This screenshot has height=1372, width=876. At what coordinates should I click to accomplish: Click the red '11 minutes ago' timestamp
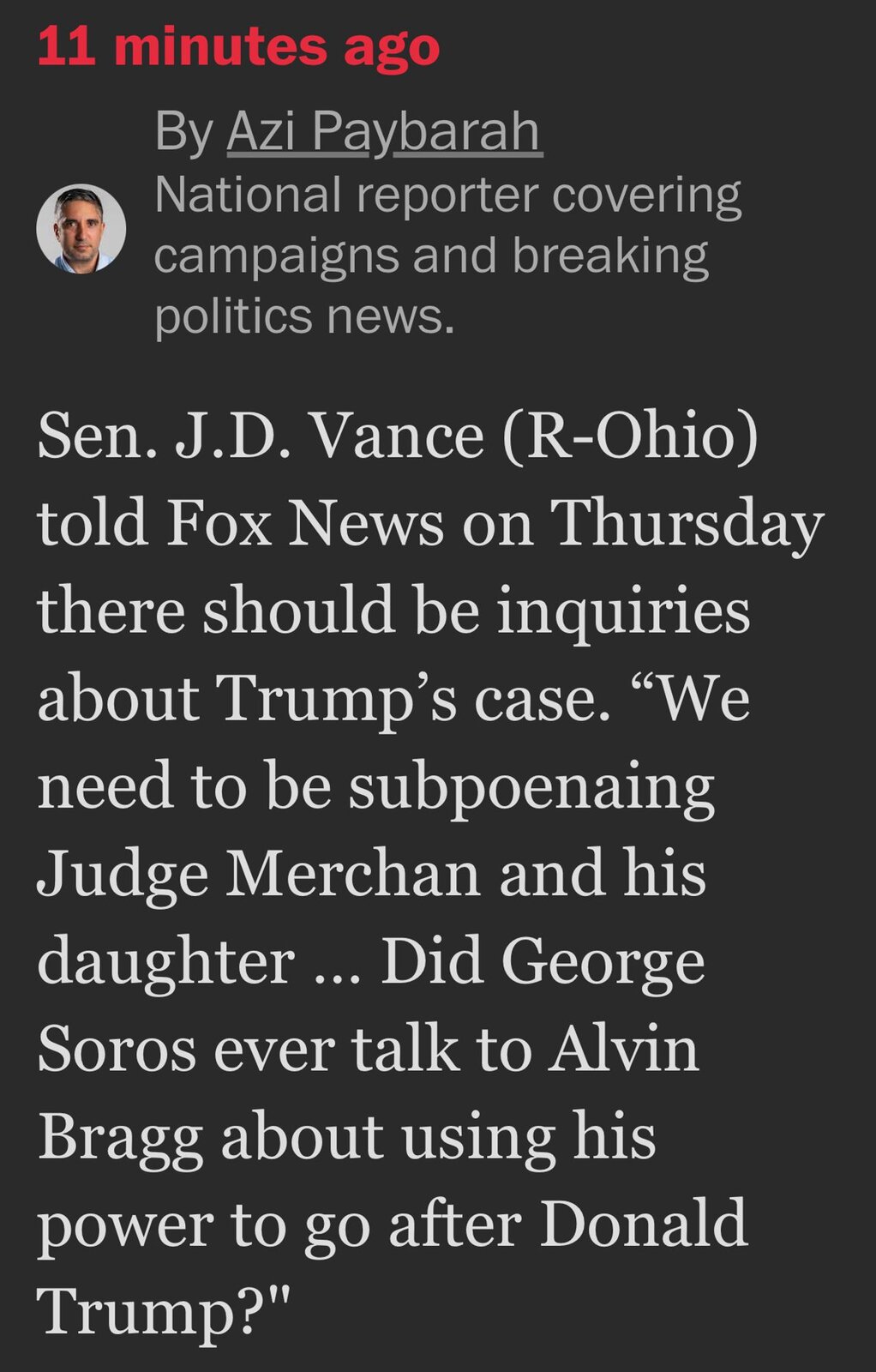click(x=238, y=47)
